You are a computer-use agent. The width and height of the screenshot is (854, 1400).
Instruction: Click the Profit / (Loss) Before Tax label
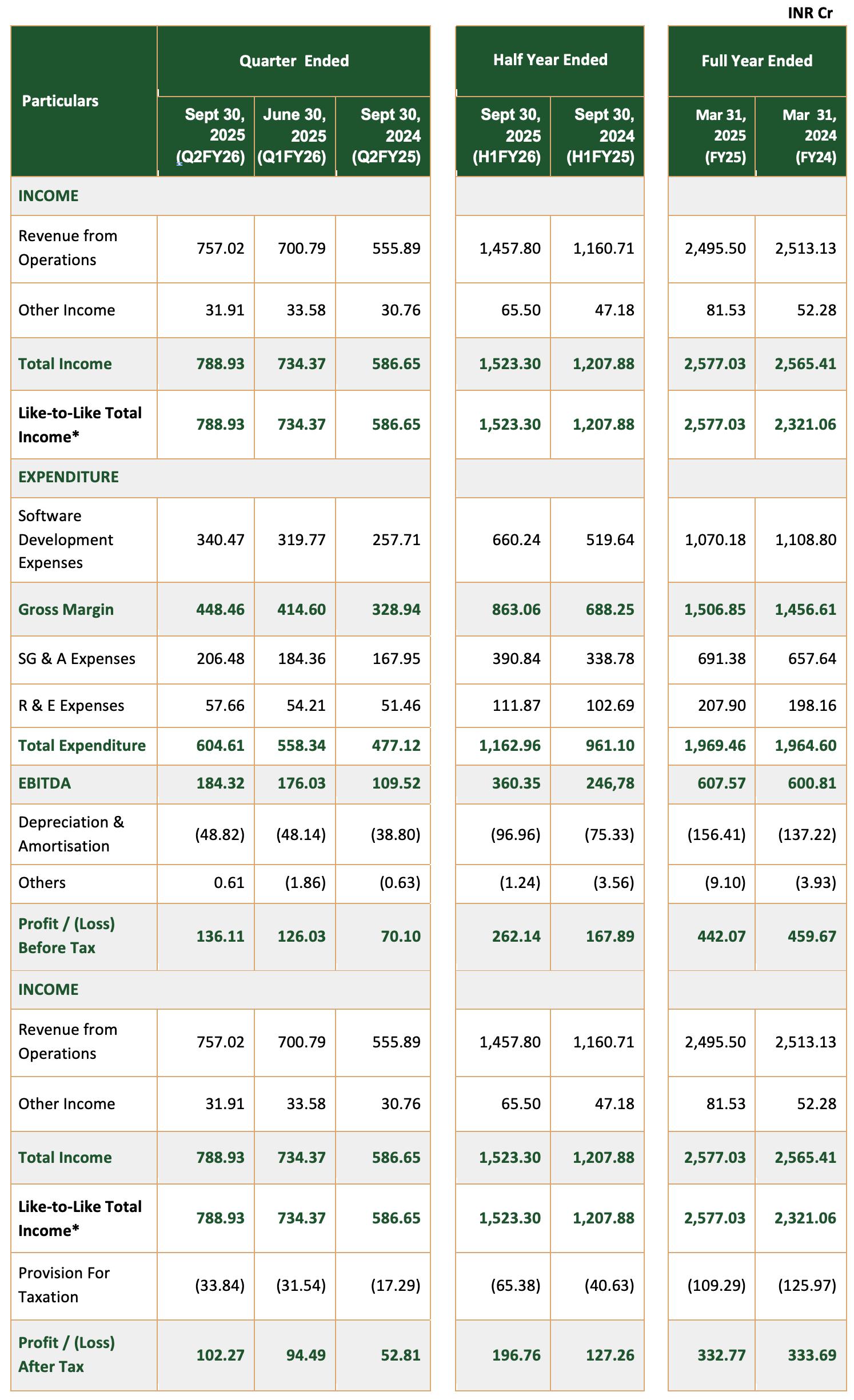click(x=66, y=936)
